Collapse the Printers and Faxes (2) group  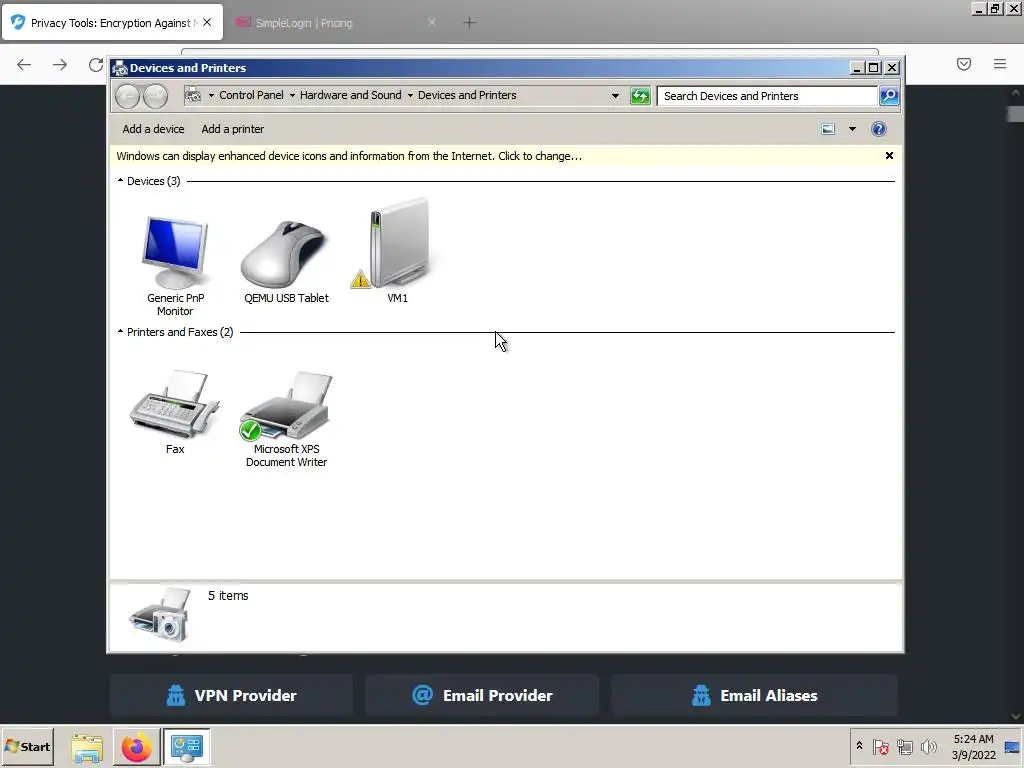tap(120, 332)
